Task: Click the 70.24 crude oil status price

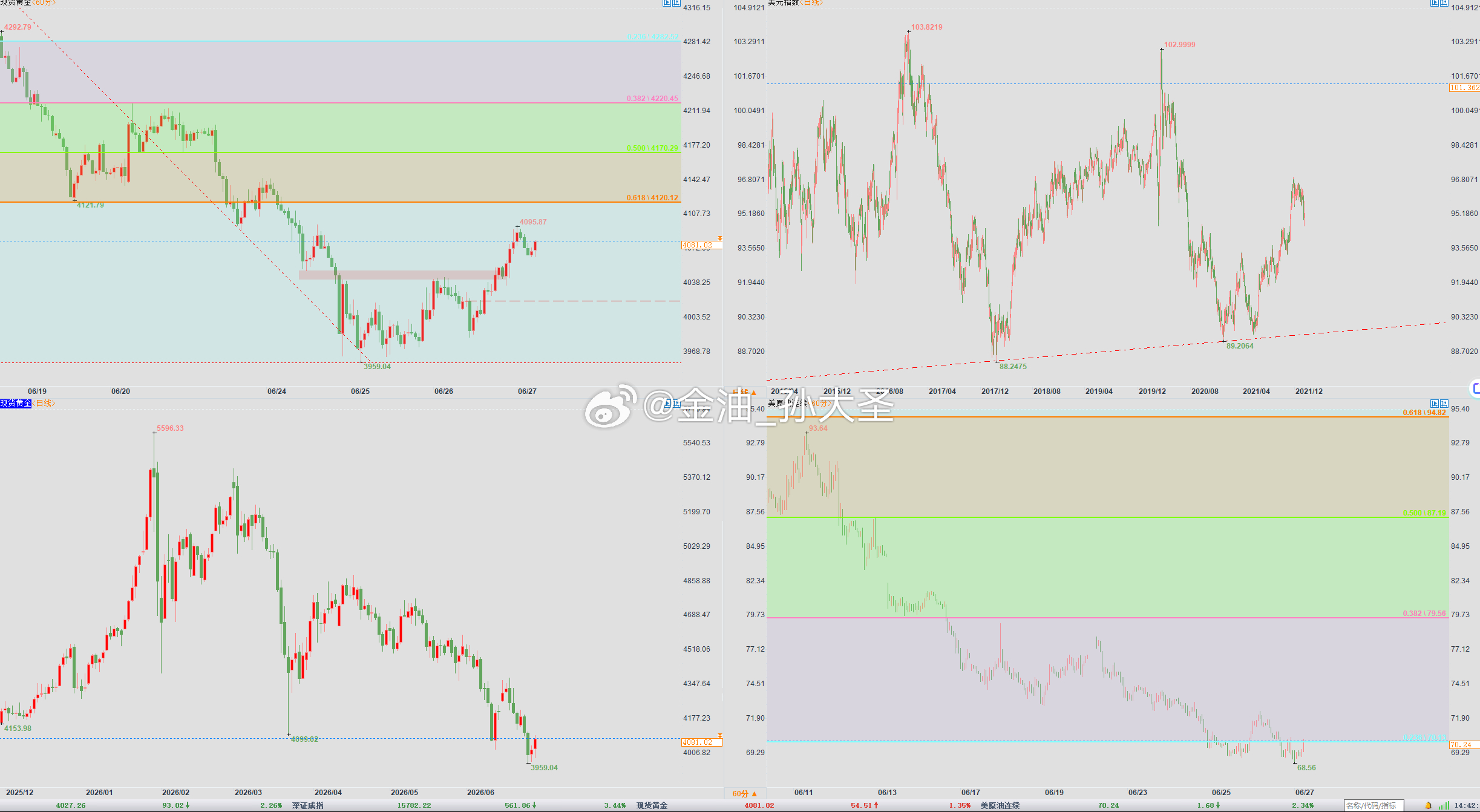Action: (1108, 805)
